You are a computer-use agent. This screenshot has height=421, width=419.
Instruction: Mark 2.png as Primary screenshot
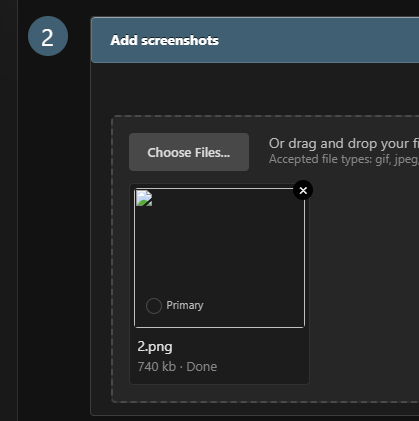point(154,306)
